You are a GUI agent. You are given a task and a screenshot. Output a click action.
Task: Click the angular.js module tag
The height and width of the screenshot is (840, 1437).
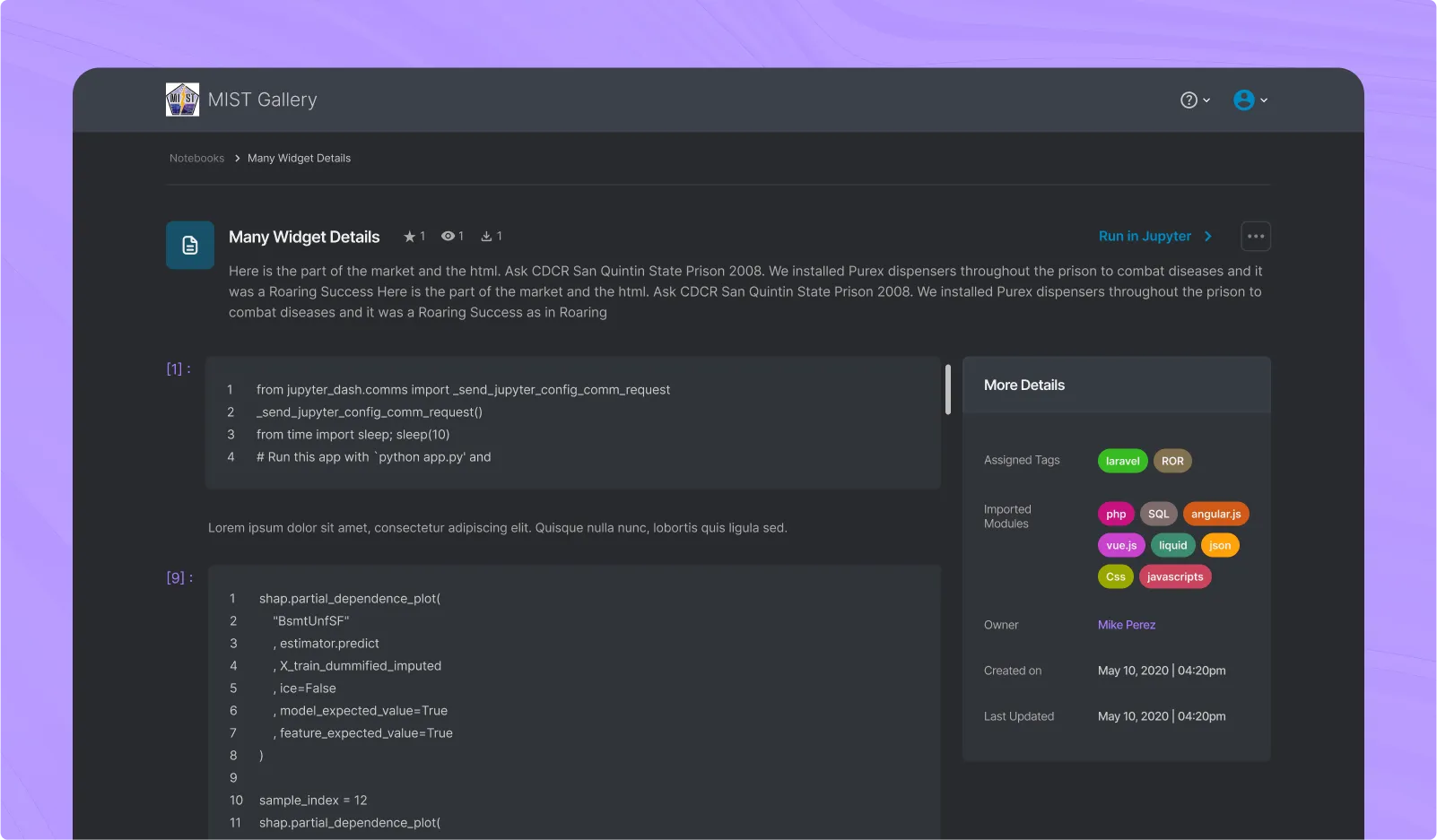1216,514
